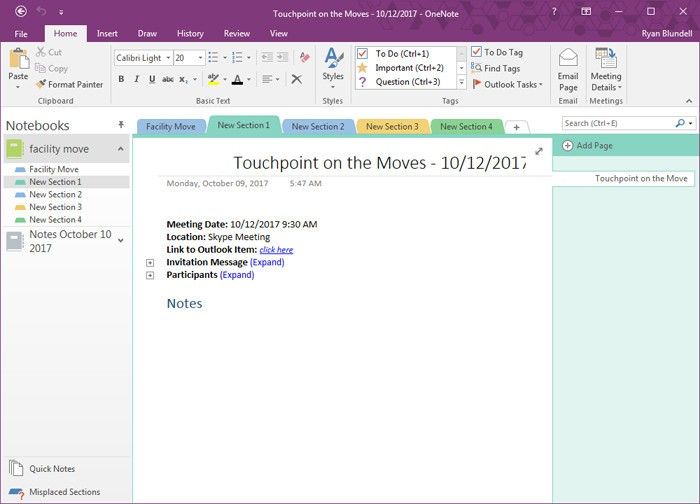The width and height of the screenshot is (700, 504).
Task: Click Email Page envelope button
Action: tap(568, 69)
